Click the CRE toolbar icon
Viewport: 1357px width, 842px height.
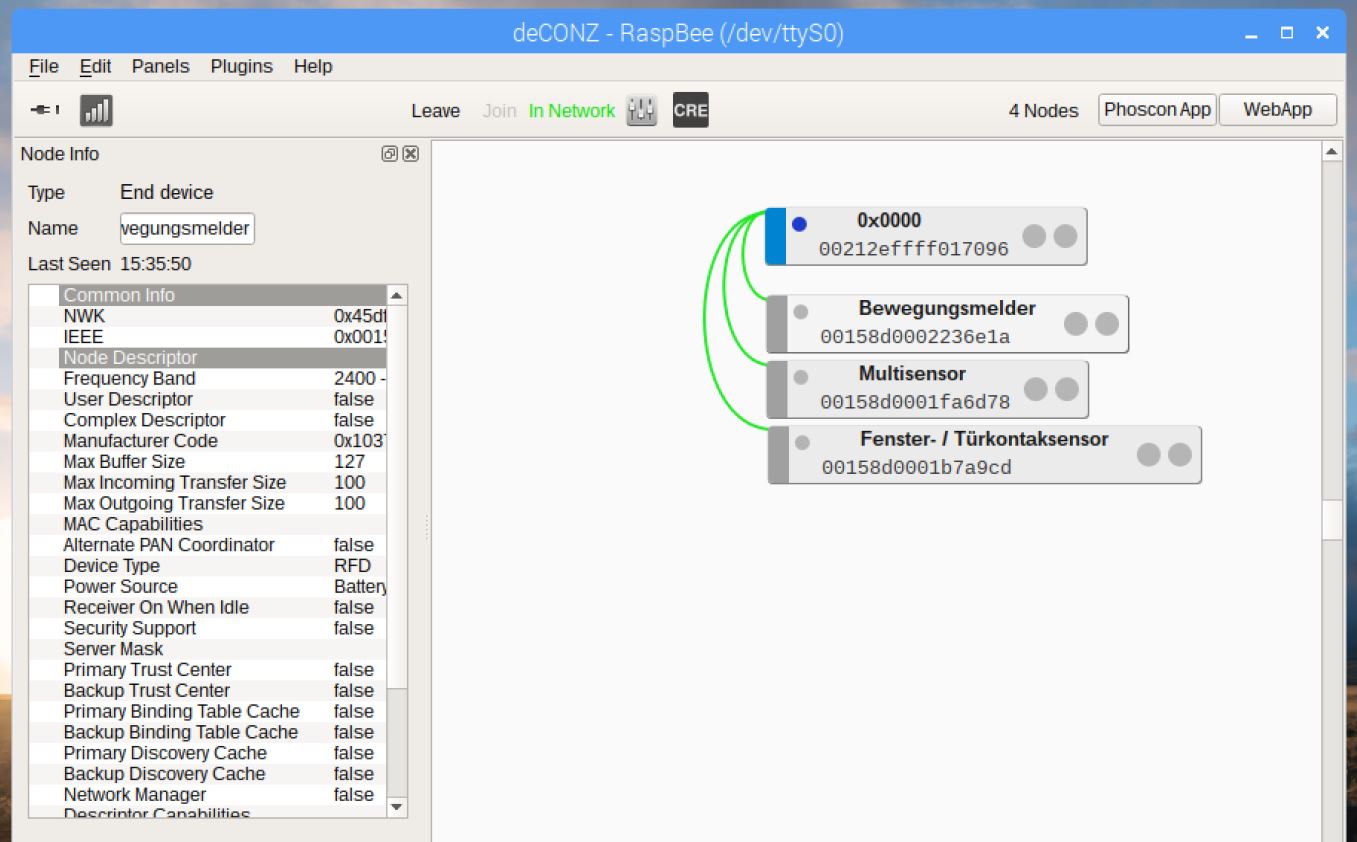pos(690,111)
